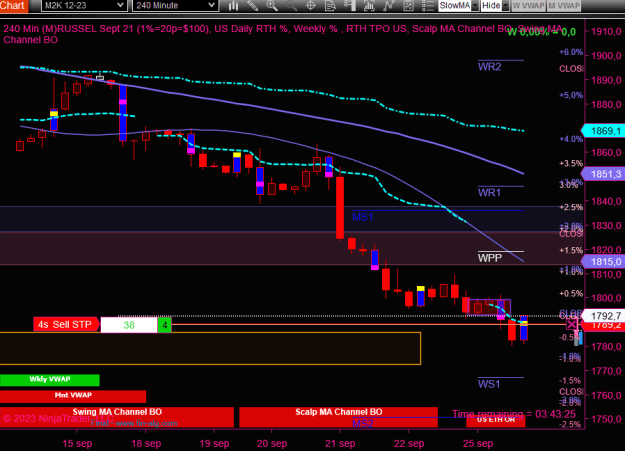
Task: Click the cyan 1869,1 price marker
Action: pos(603,131)
